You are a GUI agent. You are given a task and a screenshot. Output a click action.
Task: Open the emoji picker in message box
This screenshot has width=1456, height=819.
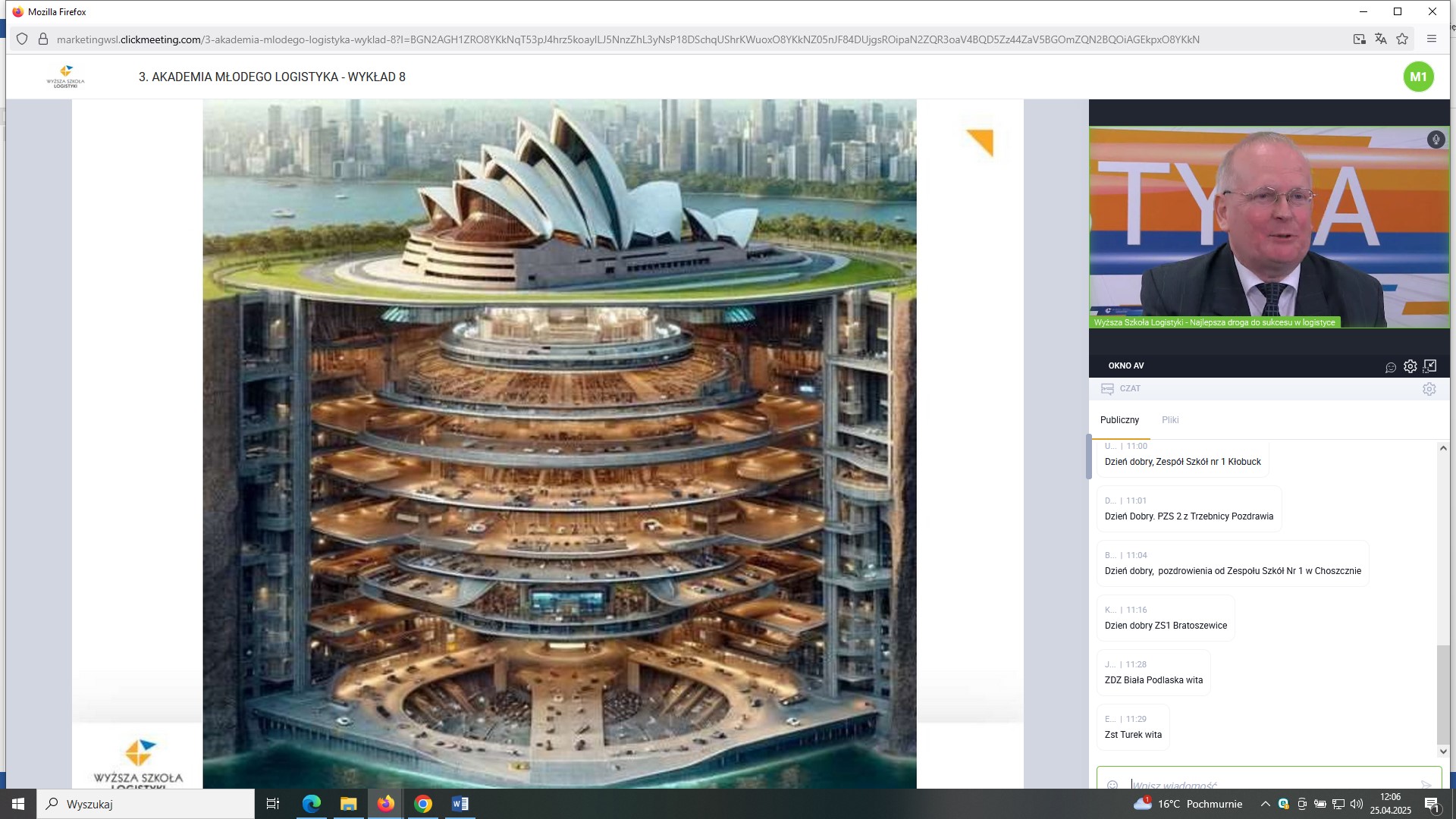tap(1112, 785)
